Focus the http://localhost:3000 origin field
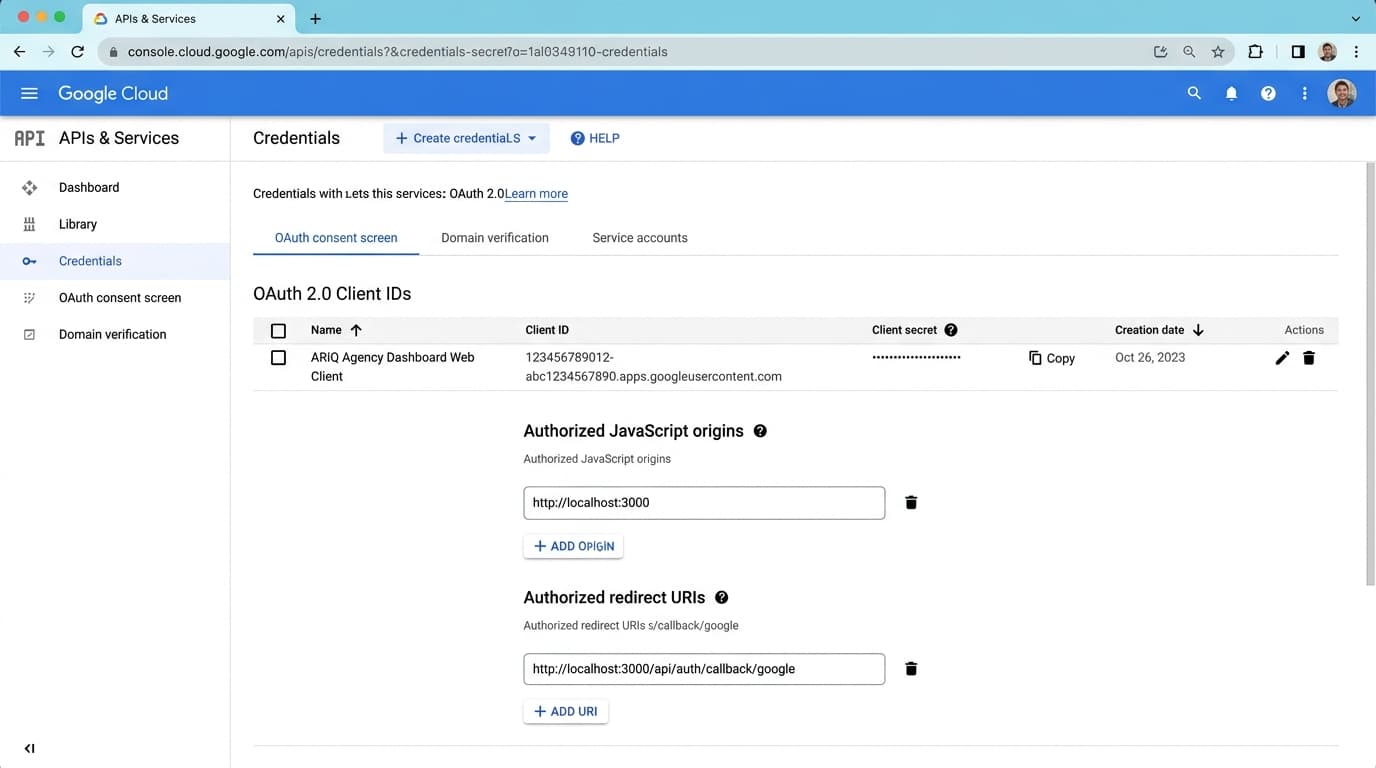1376x768 pixels. click(704, 503)
